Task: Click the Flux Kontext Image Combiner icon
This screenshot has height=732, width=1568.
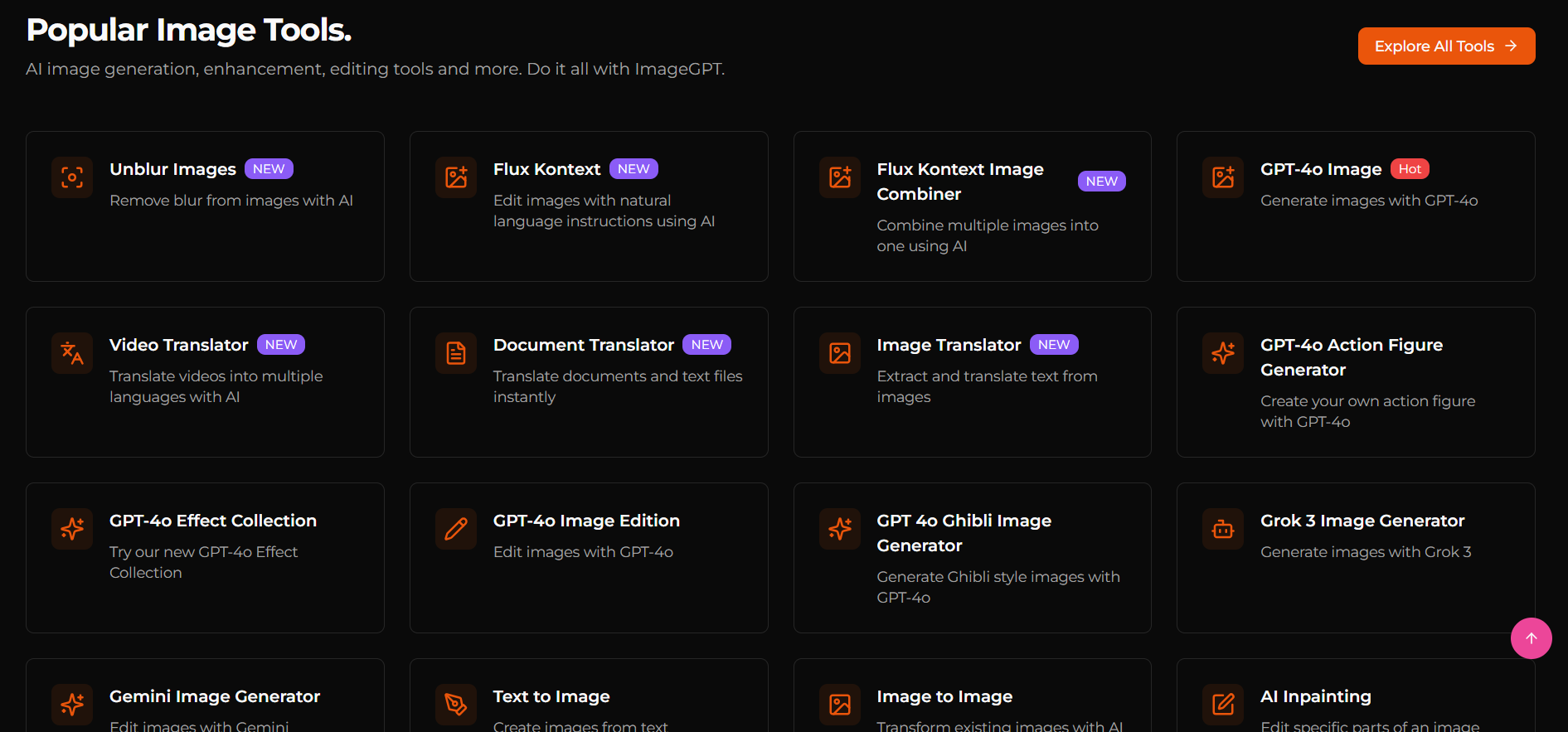Action: pyautogui.click(x=840, y=177)
